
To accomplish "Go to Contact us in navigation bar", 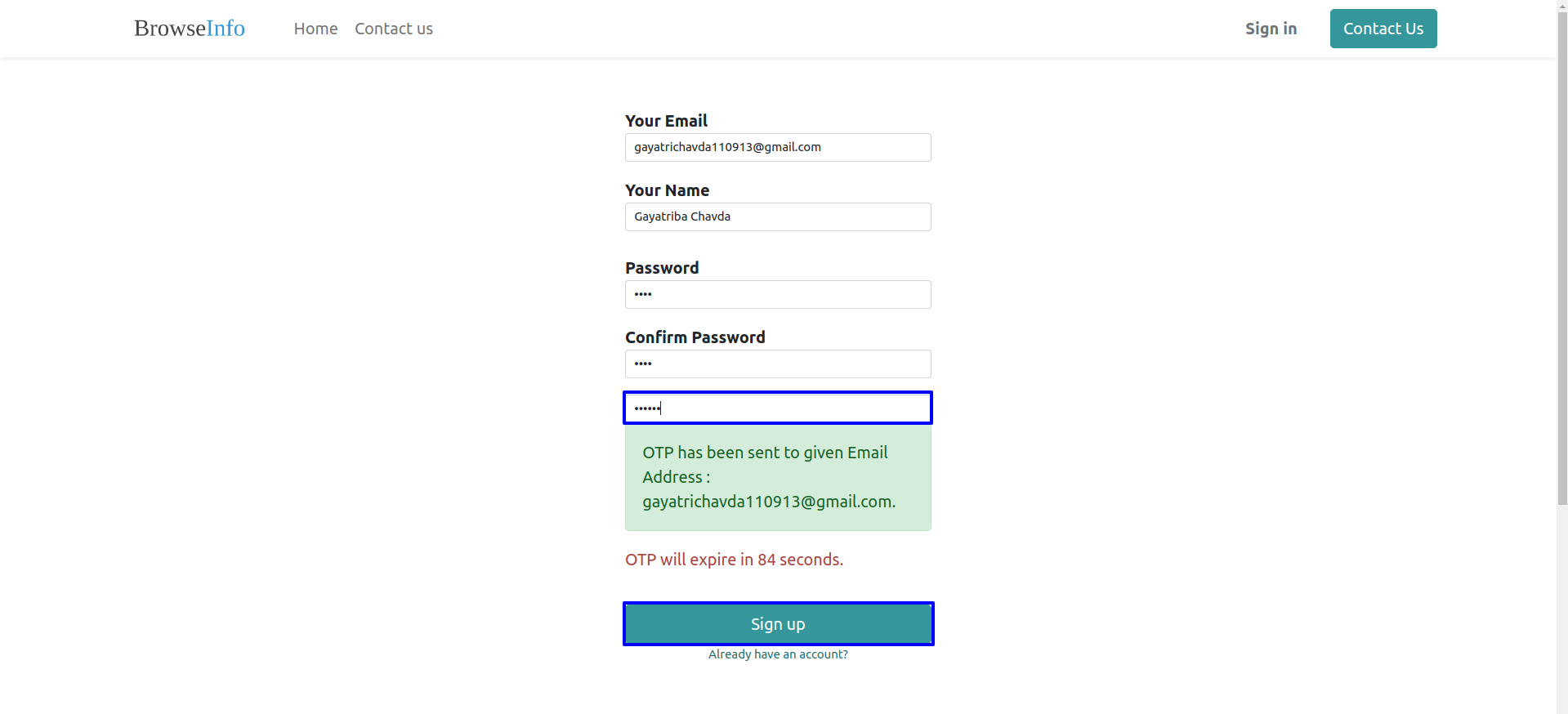I will (394, 29).
